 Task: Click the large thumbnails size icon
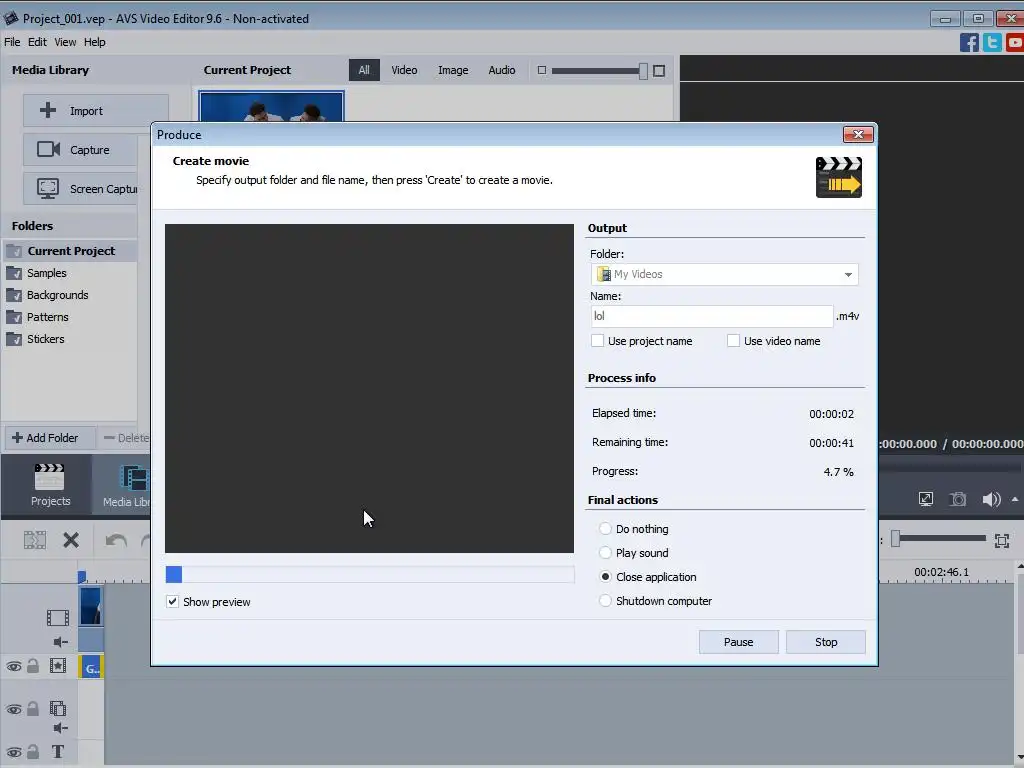point(659,71)
